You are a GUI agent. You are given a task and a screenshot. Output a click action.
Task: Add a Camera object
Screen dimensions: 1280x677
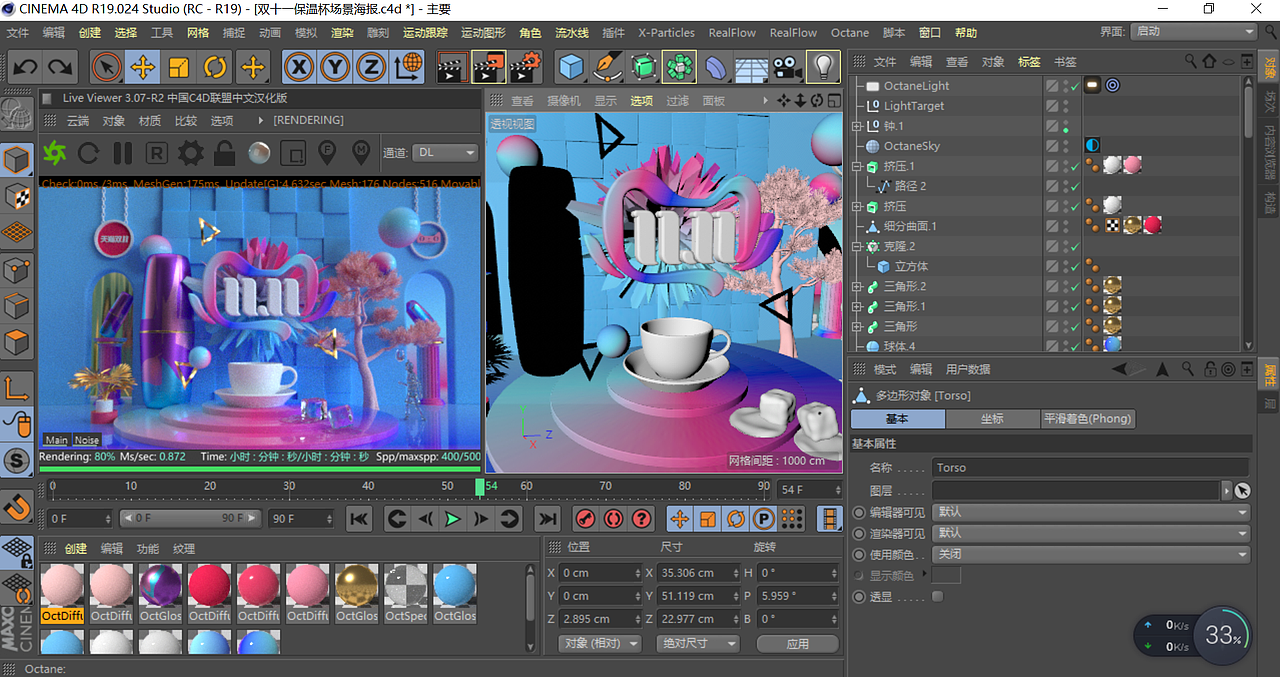click(x=788, y=68)
